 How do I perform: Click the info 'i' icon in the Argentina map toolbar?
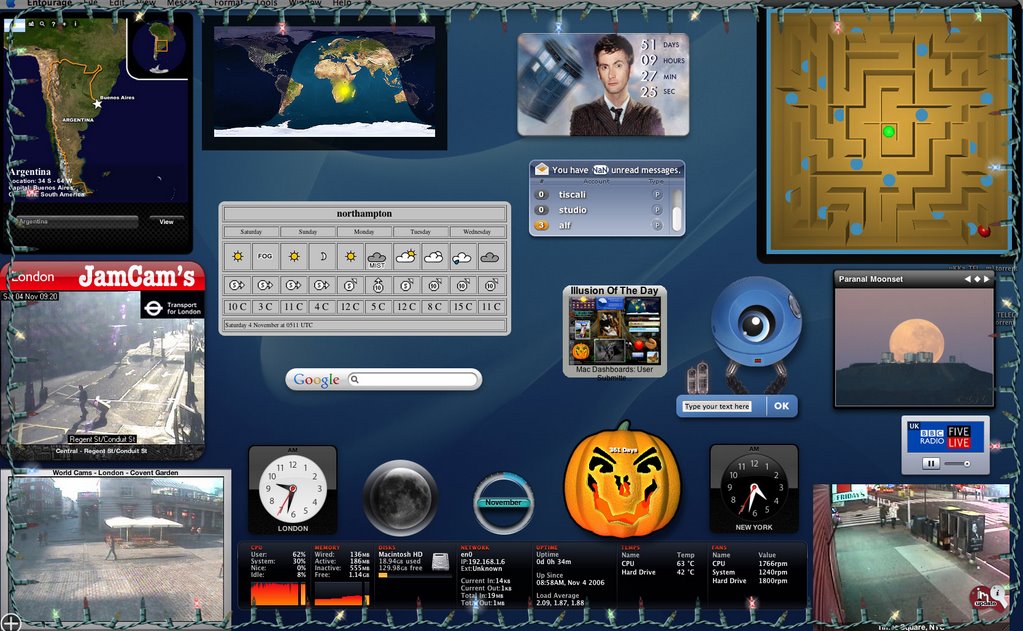click(x=75, y=24)
